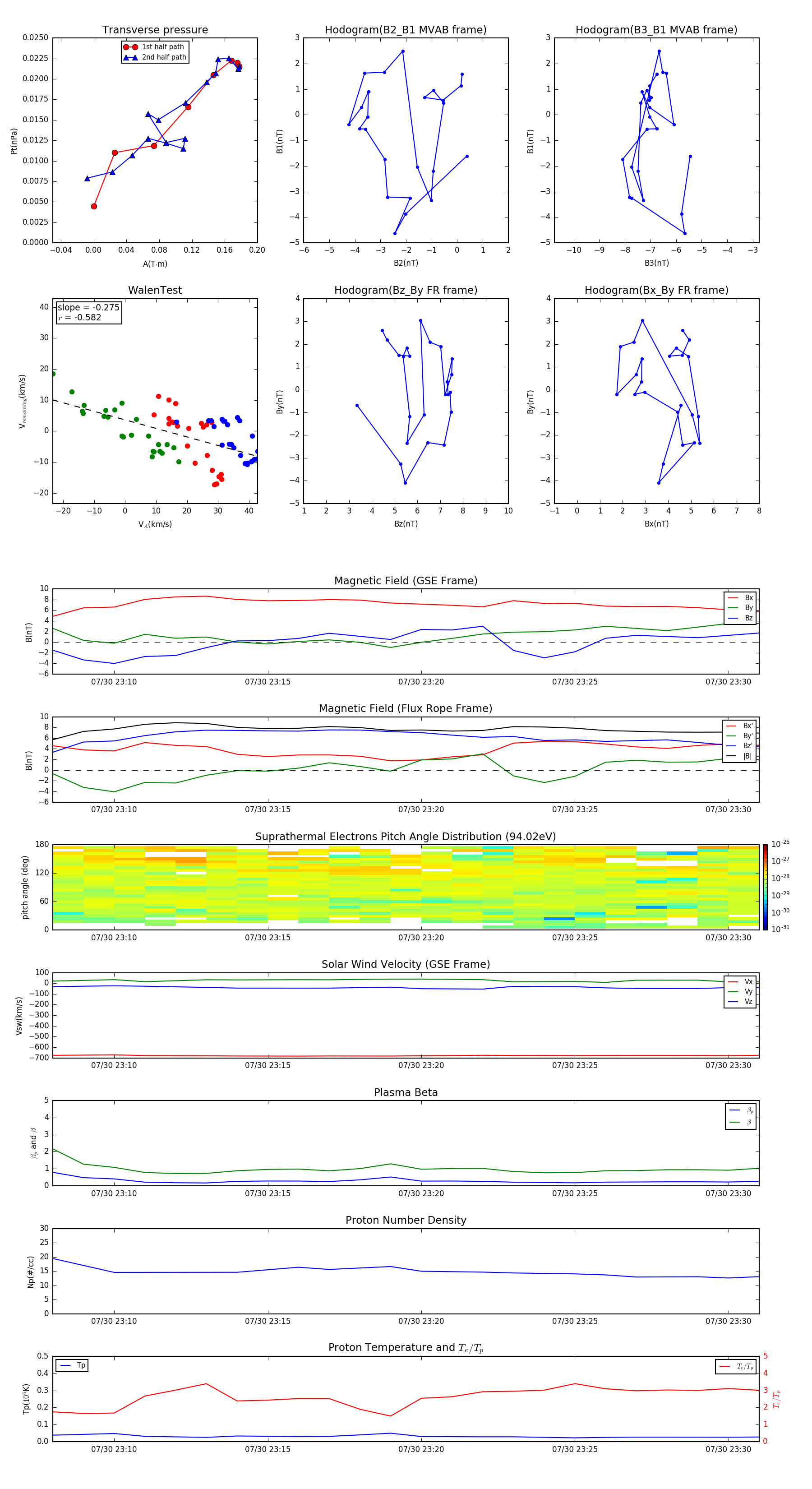The width and height of the screenshot is (812, 1489).
Task: Click the 'Bz(nT)' x-axis label
Action: pos(406,524)
